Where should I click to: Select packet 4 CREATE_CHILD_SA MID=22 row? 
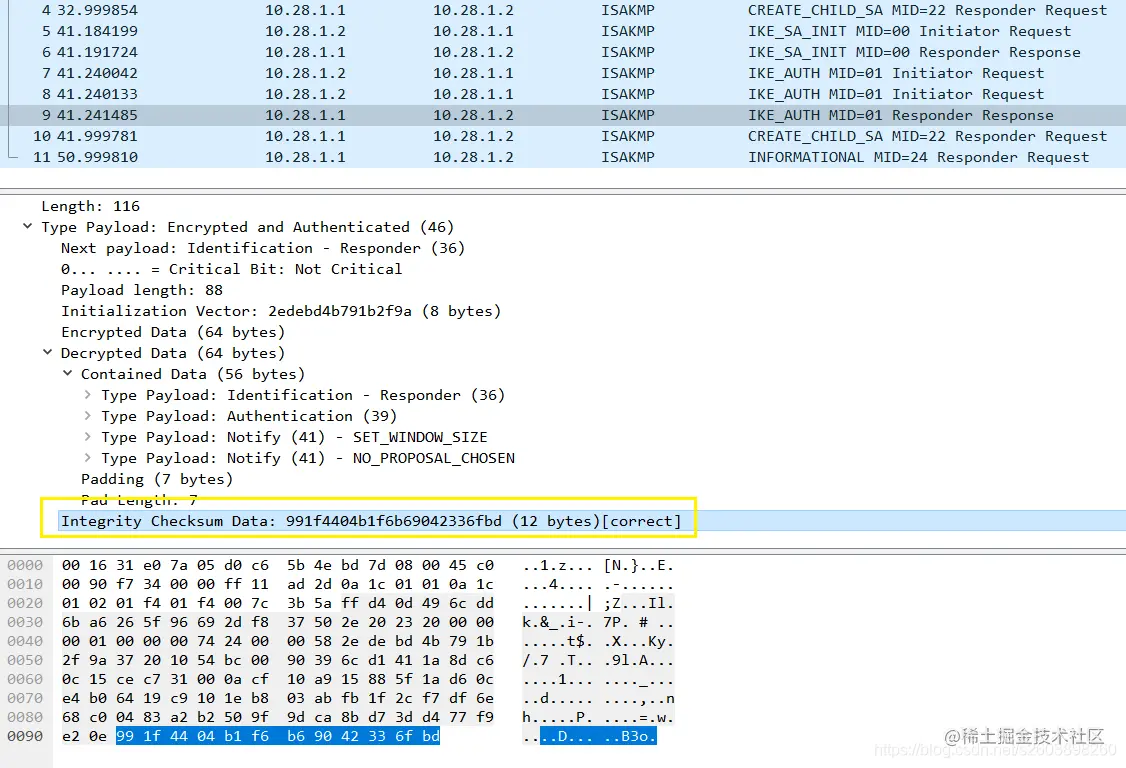(563, 10)
